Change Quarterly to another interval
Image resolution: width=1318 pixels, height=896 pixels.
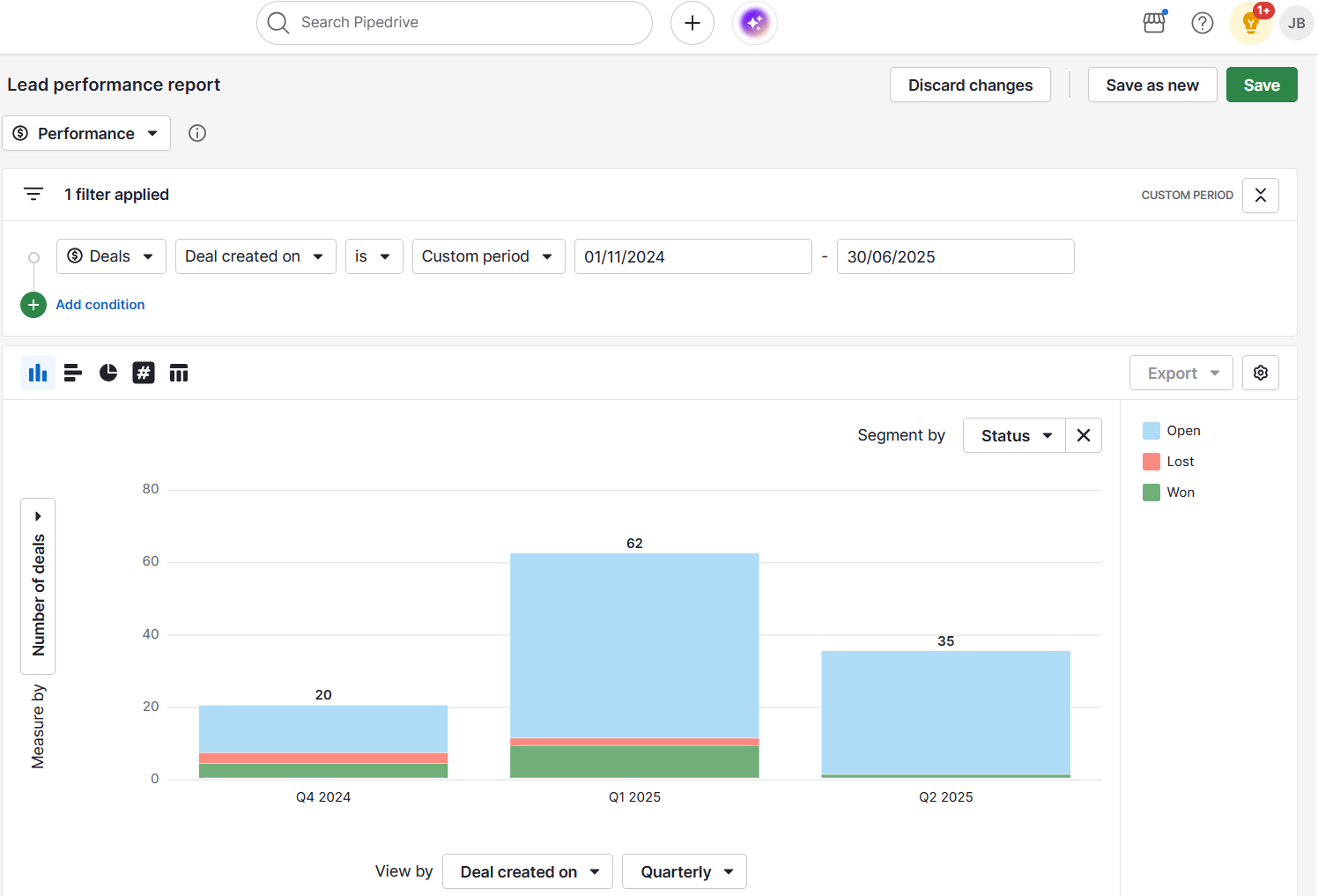point(685,871)
